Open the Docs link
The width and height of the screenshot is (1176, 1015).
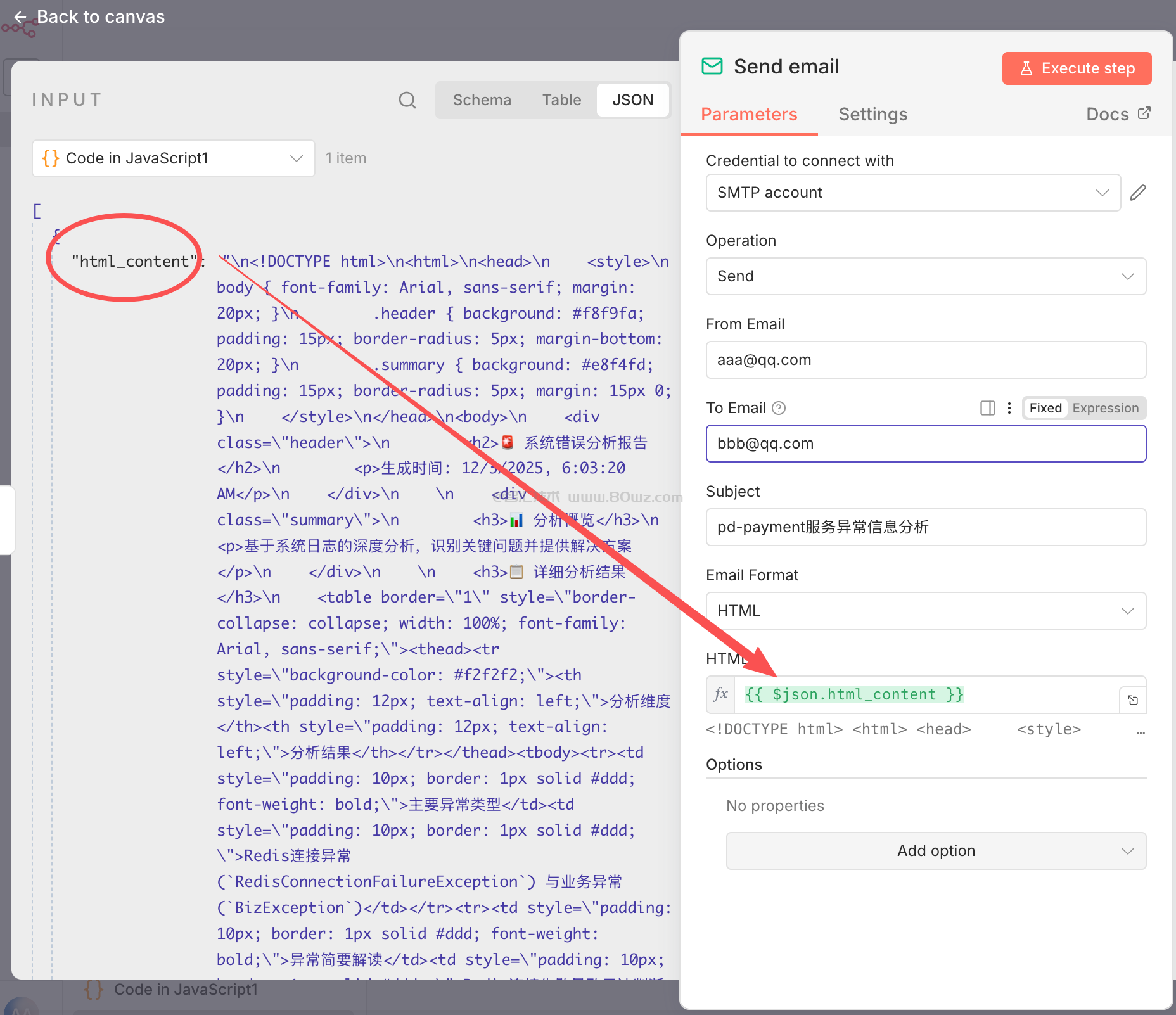[1118, 114]
